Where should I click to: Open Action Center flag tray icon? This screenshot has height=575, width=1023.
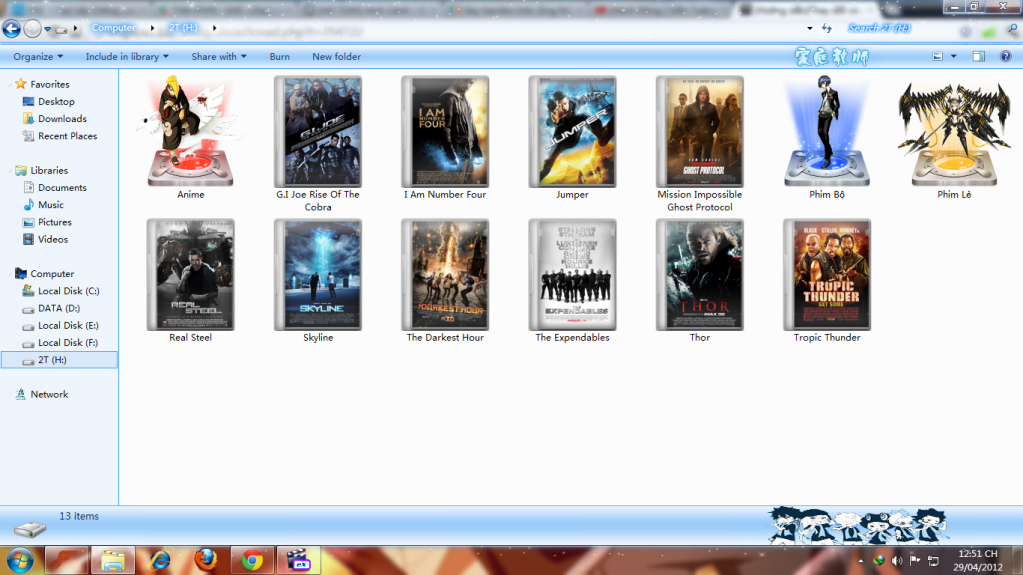pos(915,561)
